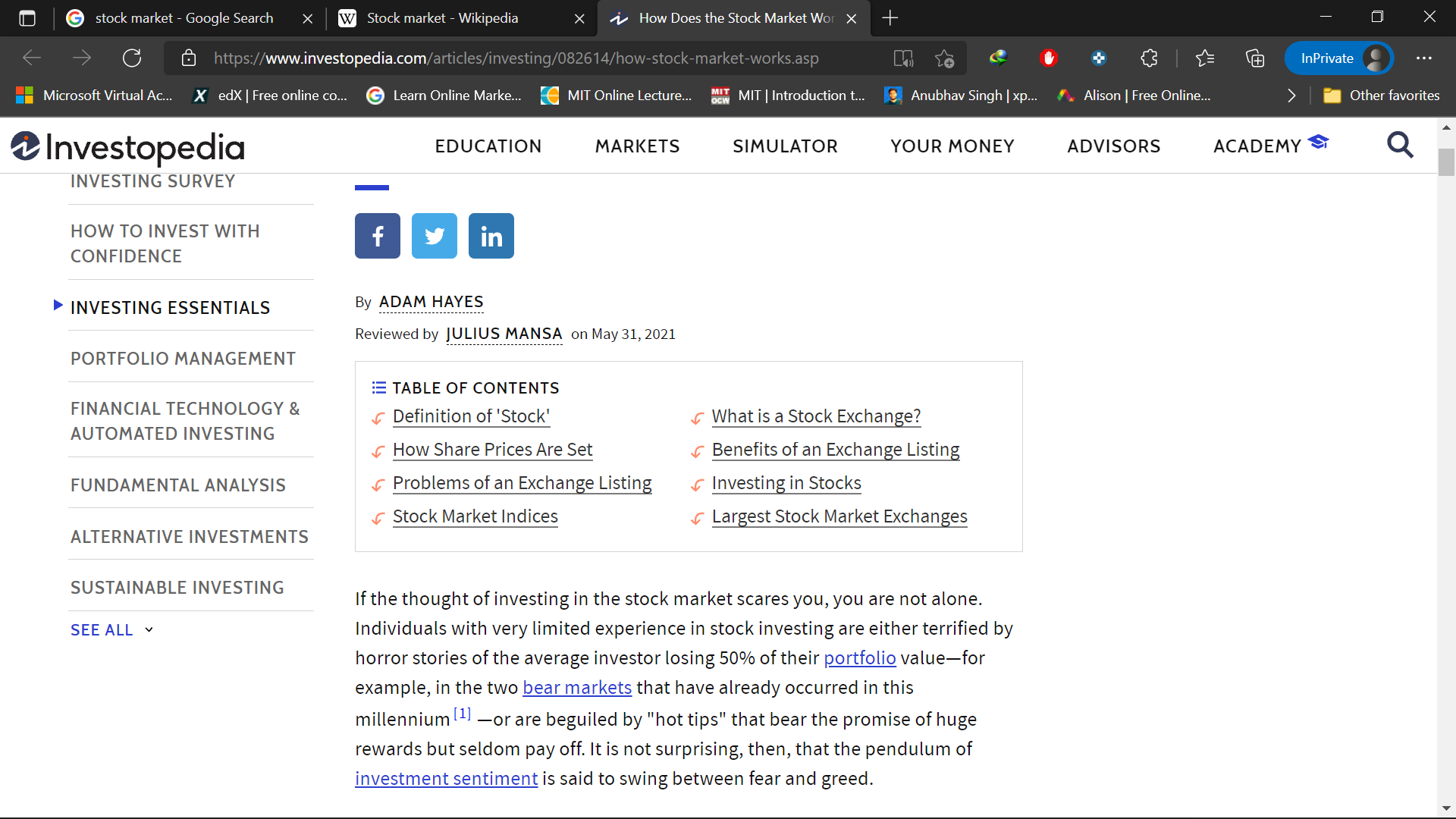
Task: Open the MARKETS navigation menu
Action: tap(637, 146)
